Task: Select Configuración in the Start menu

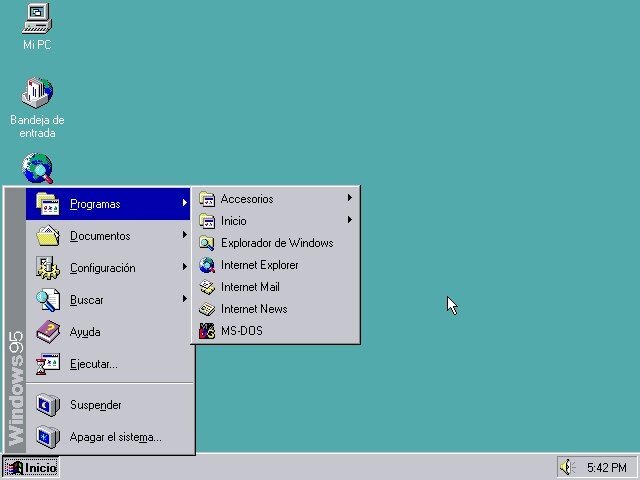Action: pyautogui.click(x=108, y=268)
